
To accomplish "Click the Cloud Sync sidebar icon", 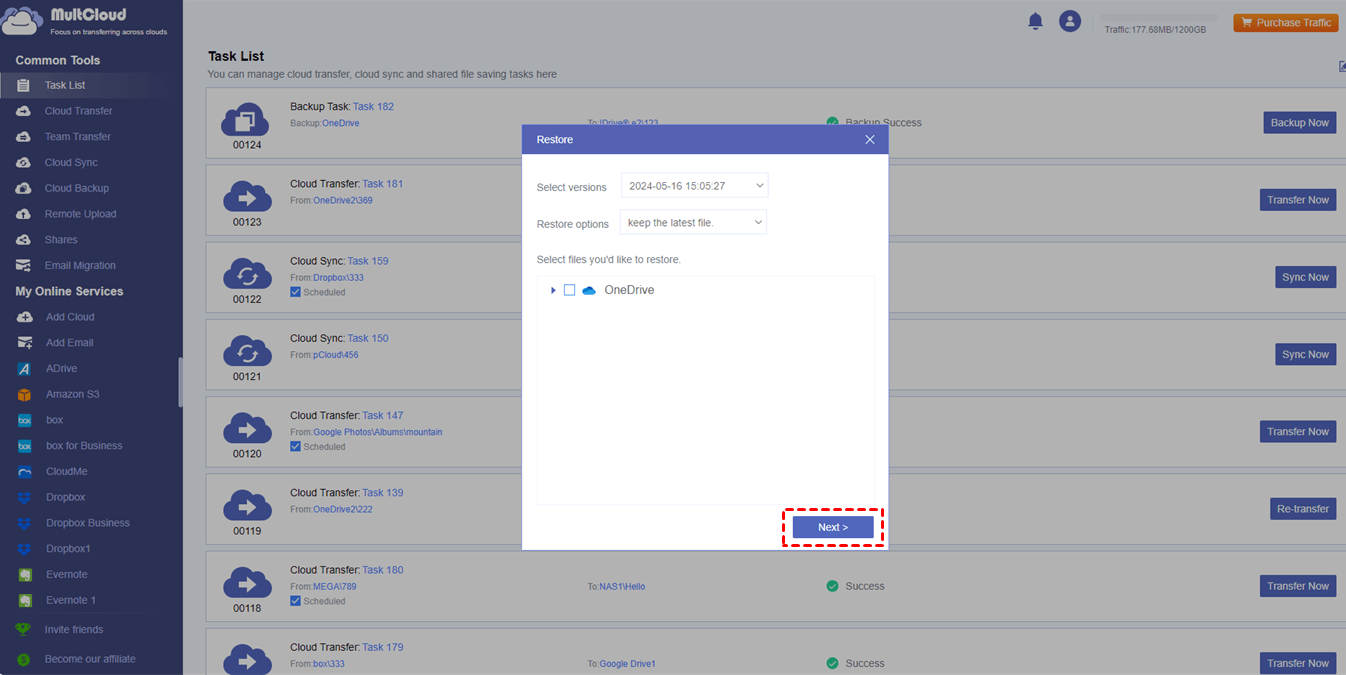I will coord(23,162).
